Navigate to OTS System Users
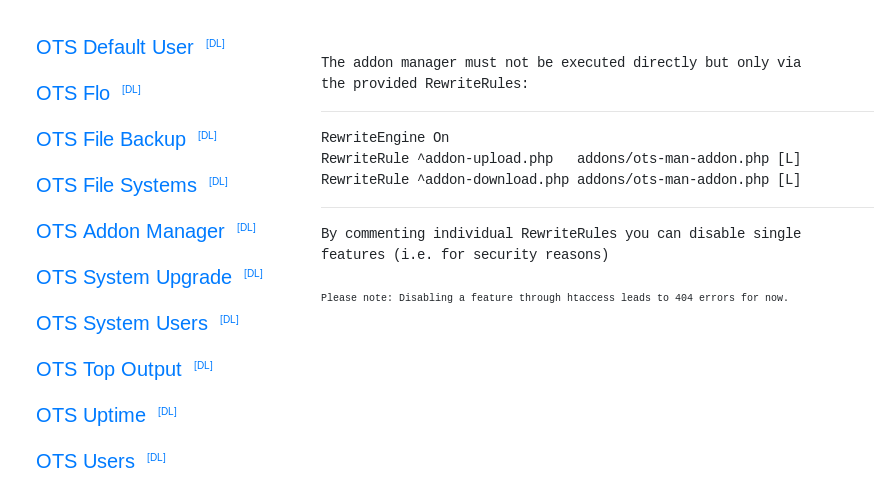This screenshot has width=874, height=500. (x=122, y=323)
